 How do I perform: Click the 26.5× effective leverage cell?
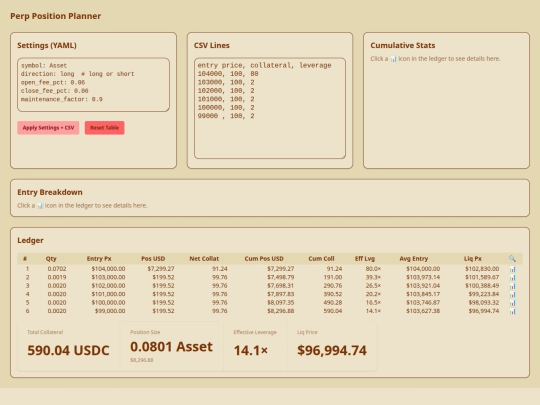(373, 285)
